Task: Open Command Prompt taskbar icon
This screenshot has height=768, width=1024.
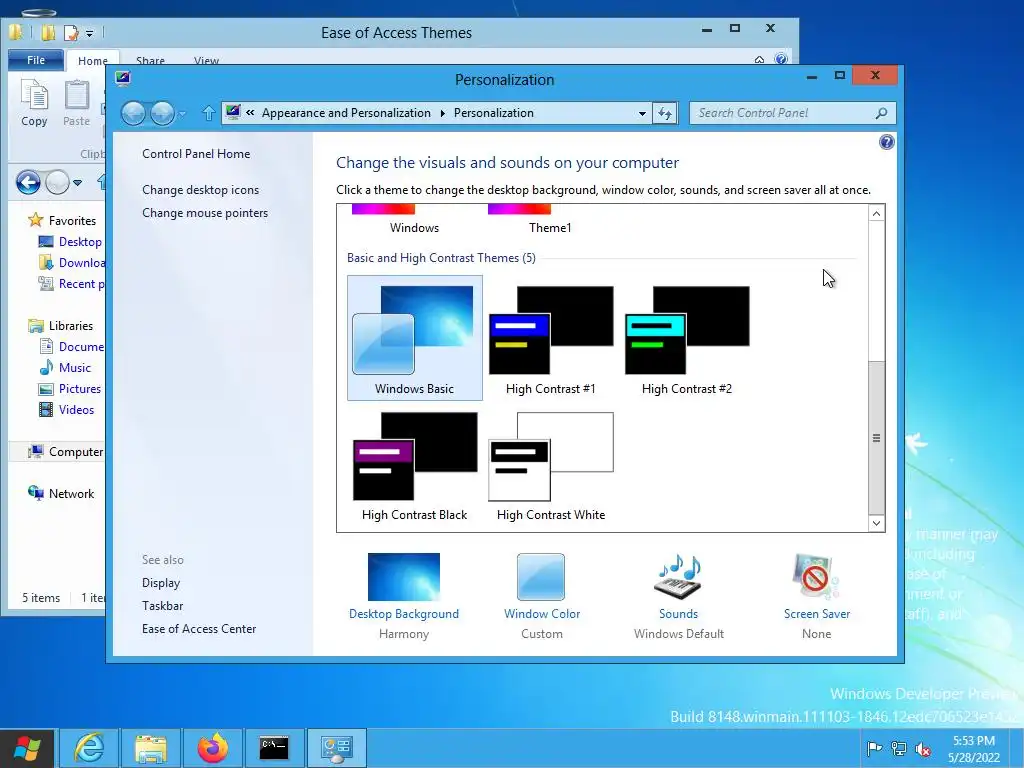Action: coord(274,748)
